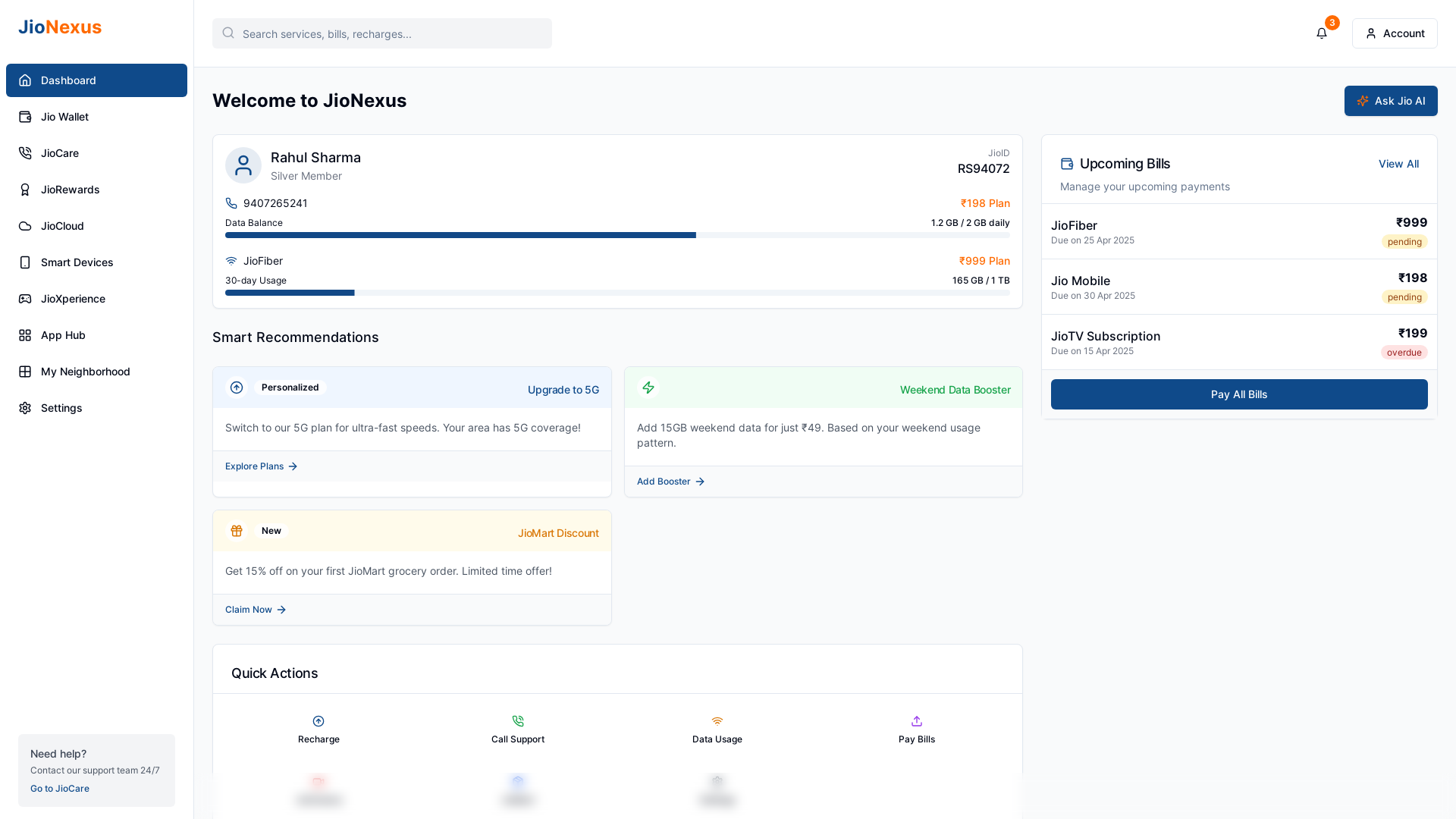Click the JioNexus logo
Viewport: 1456px width, 819px height.
pyautogui.click(x=60, y=27)
